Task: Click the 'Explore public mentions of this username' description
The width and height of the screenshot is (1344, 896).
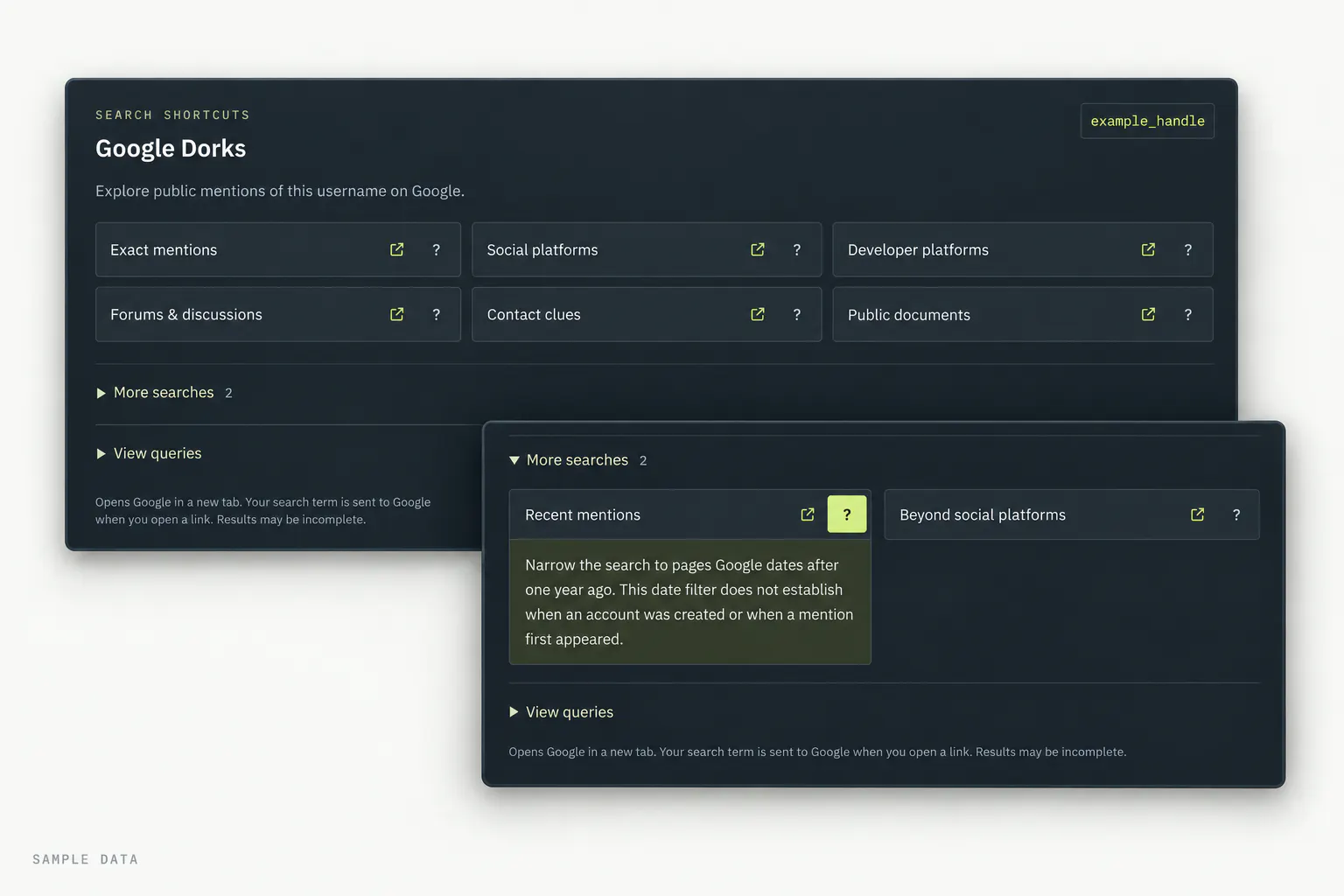Action: point(280,191)
